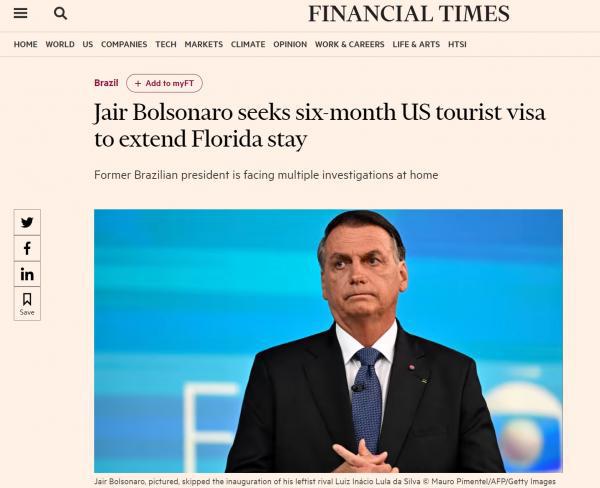Open the World section
600x488 pixels.
[x=60, y=45]
